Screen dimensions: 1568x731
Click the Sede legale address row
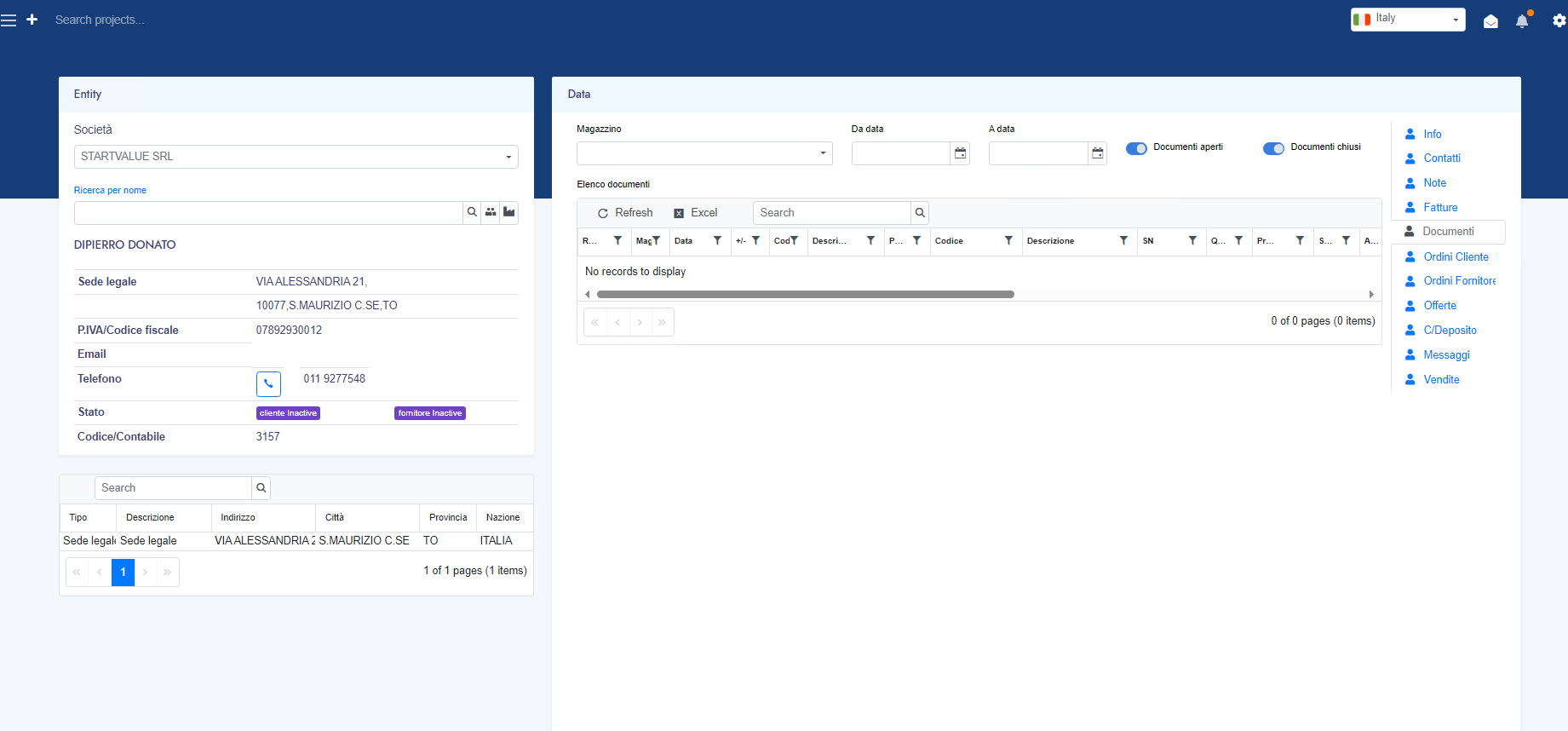click(x=296, y=541)
